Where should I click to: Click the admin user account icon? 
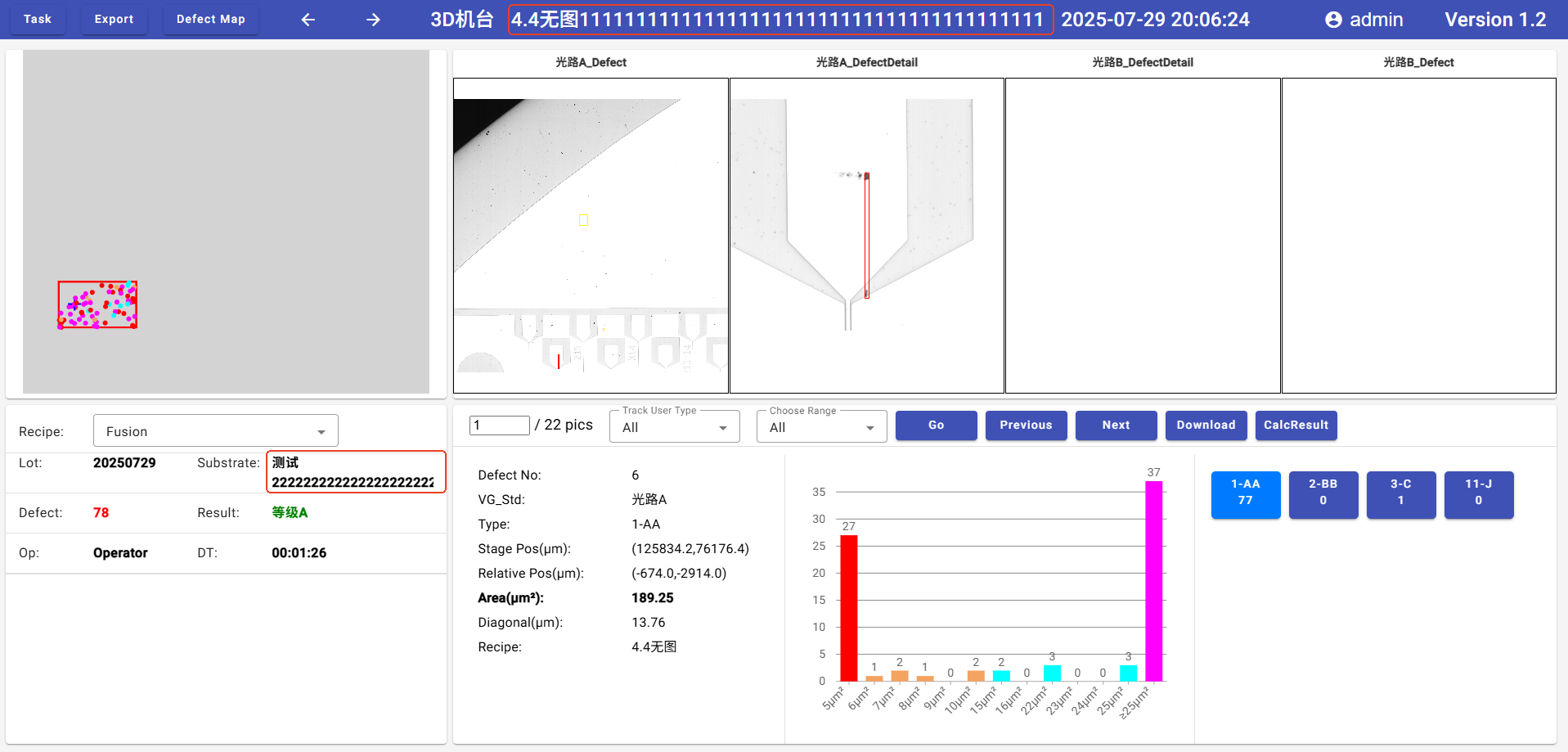pos(1333,20)
